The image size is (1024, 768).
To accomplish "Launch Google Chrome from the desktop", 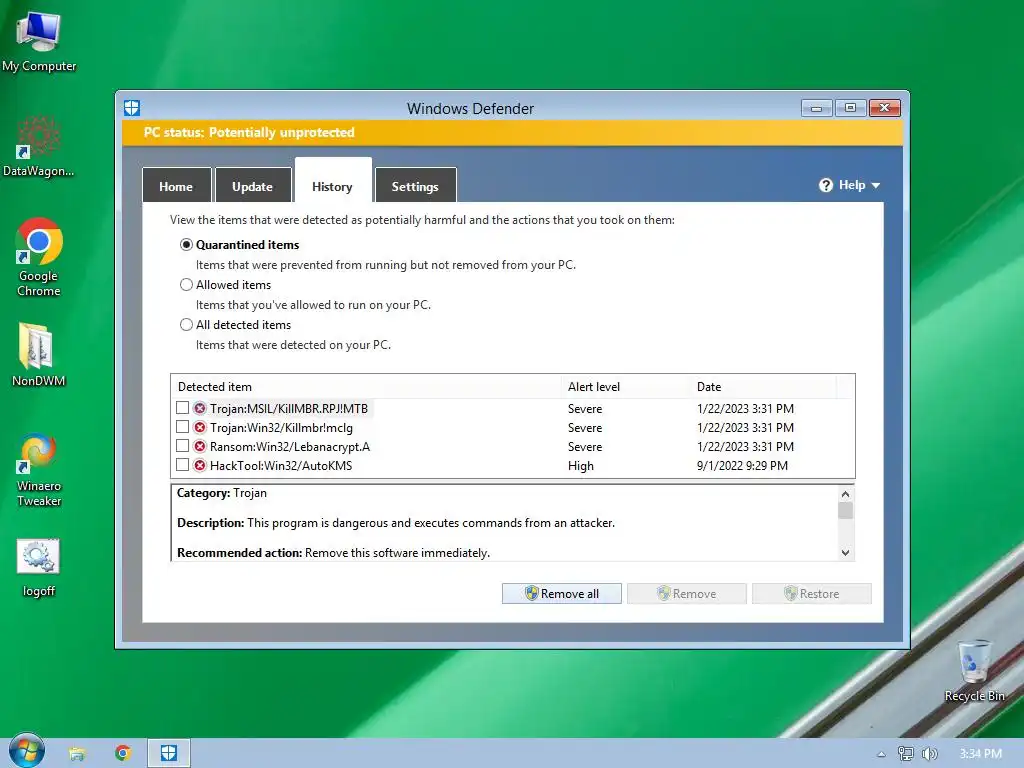I will pyautogui.click(x=39, y=257).
